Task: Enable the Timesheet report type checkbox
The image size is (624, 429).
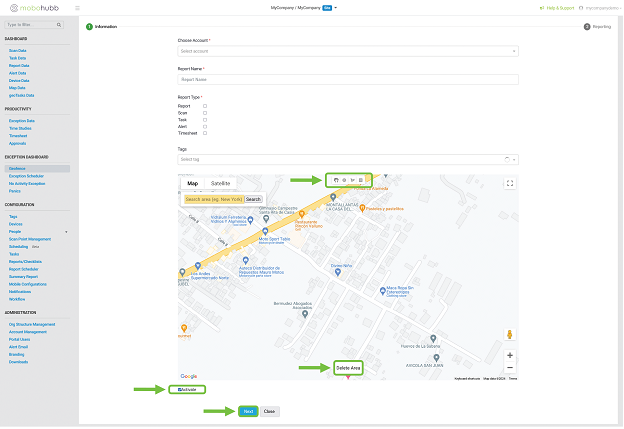Action: pyautogui.click(x=205, y=133)
